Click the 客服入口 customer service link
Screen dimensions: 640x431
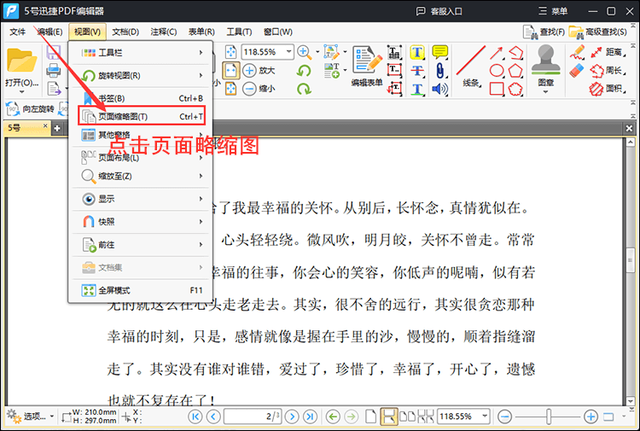(440, 11)
